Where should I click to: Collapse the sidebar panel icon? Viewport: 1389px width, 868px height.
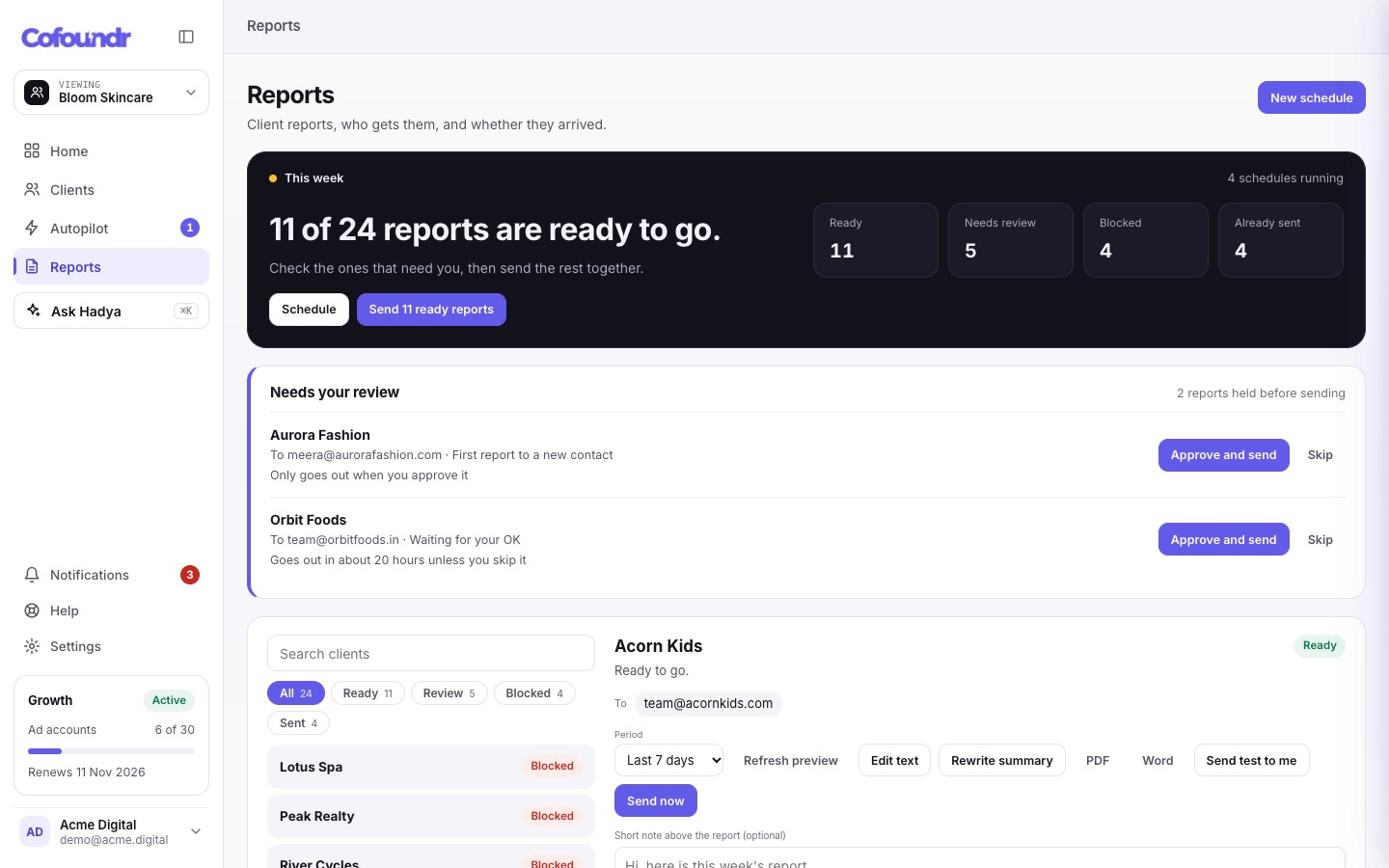click(x=186, y=37)
